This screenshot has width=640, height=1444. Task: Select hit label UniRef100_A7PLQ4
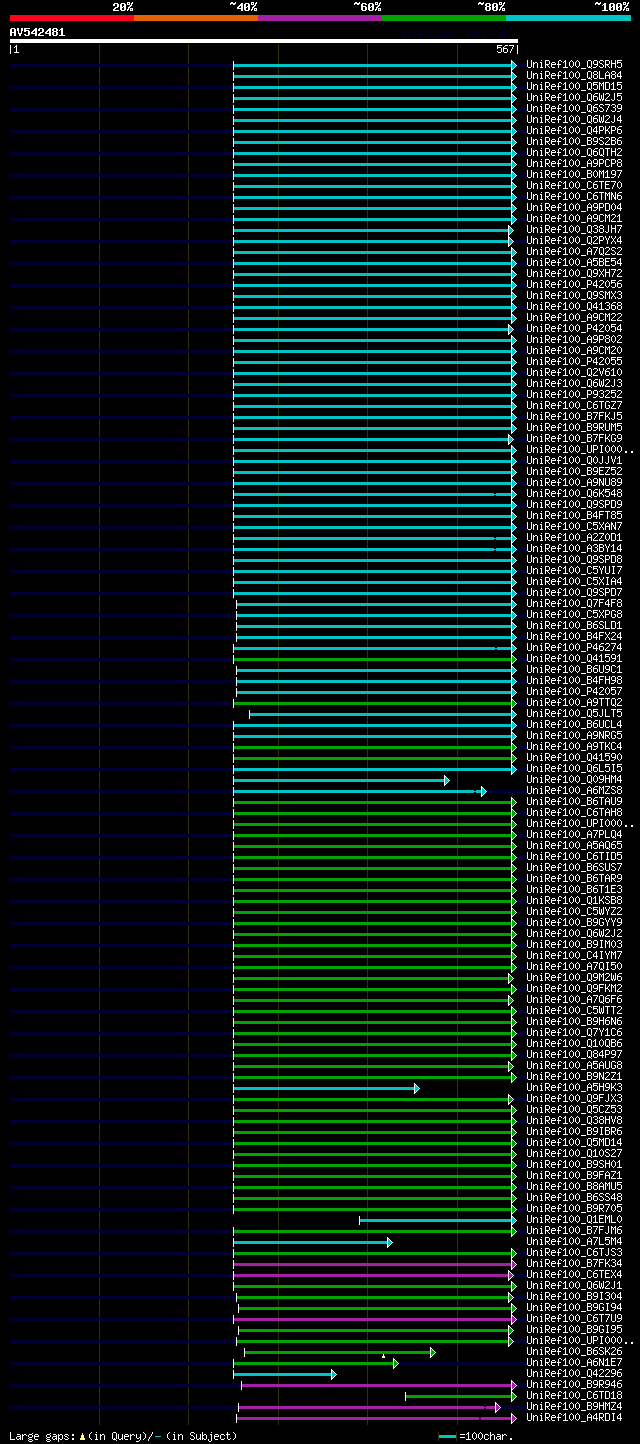(x=574, y=834)
